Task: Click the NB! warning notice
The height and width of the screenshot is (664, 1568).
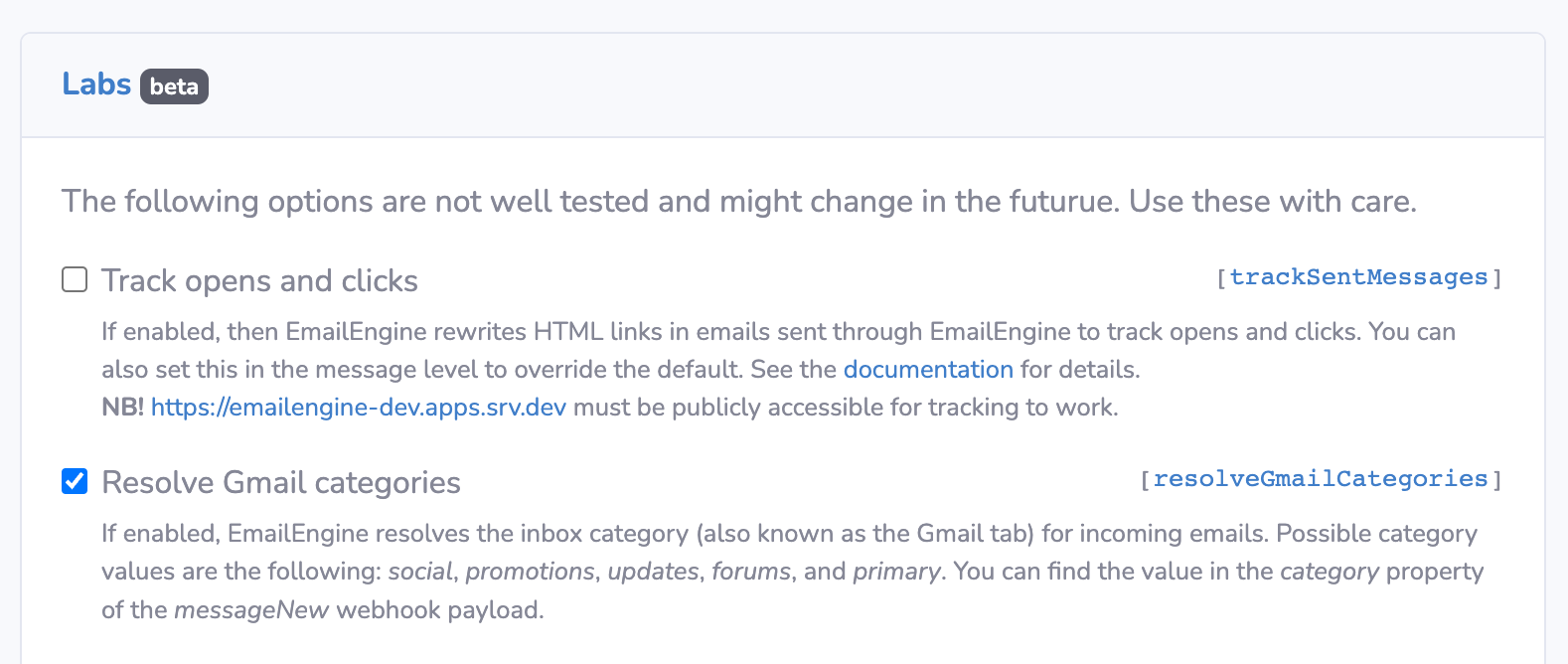Action: [x=119, y=407]
